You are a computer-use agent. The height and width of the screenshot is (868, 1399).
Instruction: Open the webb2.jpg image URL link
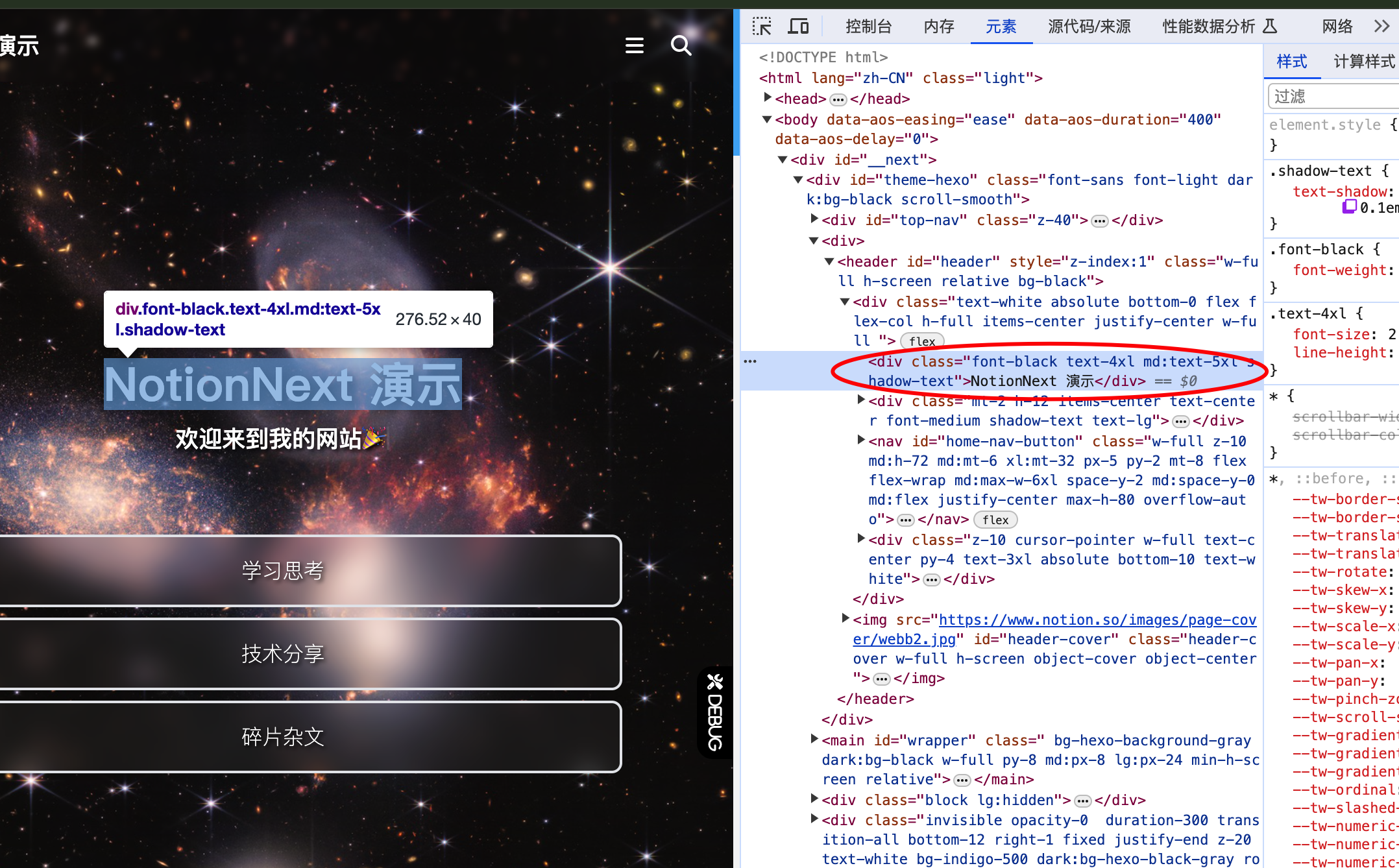pos(1054,629)
